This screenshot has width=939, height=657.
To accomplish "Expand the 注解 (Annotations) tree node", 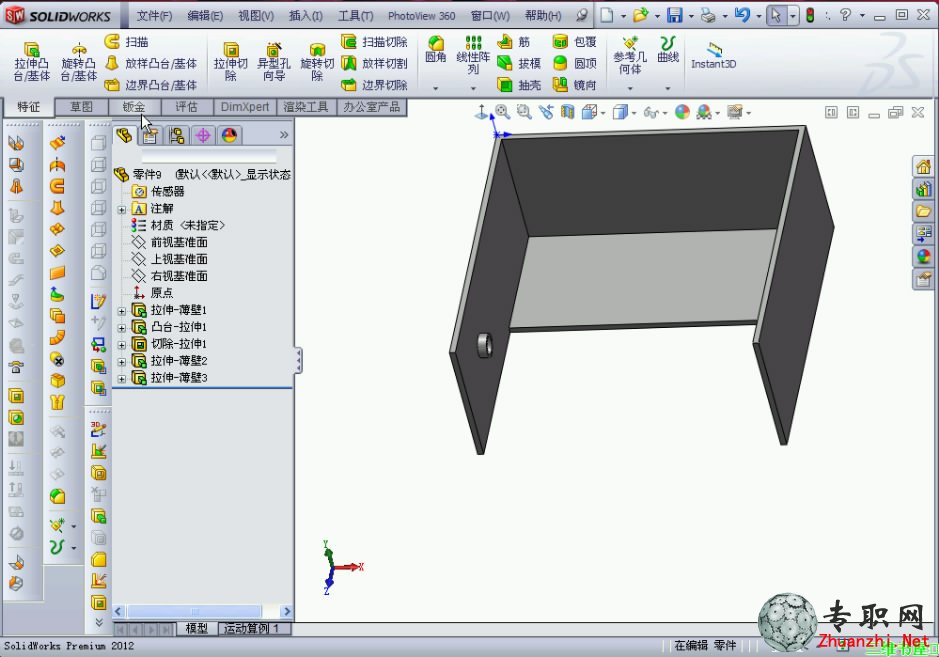I will [x=122, y=209].
